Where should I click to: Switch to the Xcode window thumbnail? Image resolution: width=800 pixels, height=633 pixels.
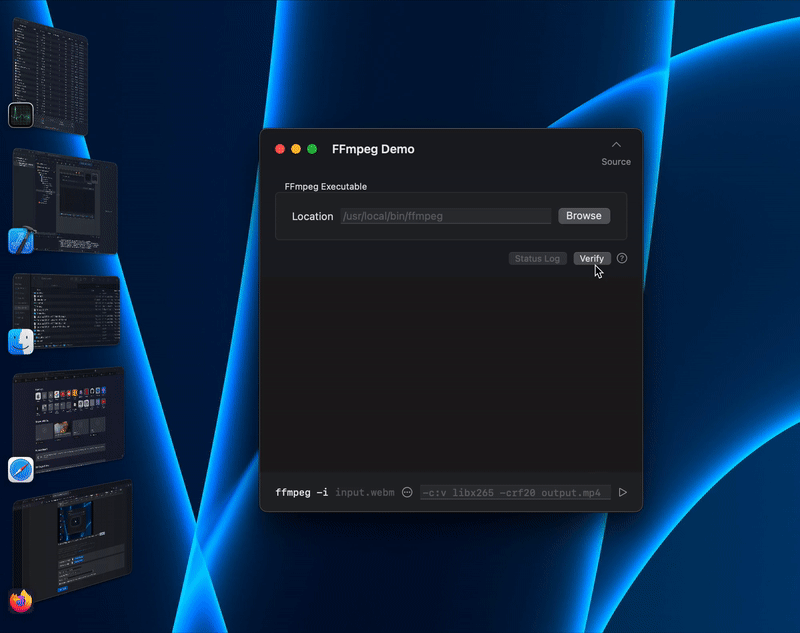(65, 200)
